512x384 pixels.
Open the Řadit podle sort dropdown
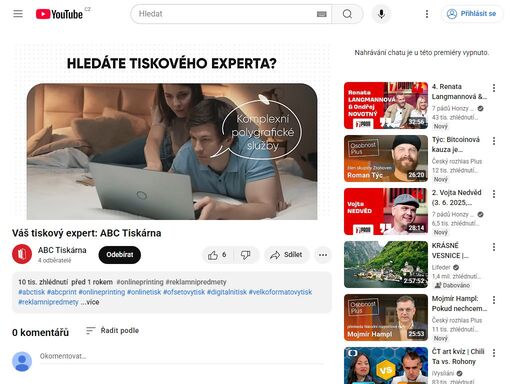pos(113,331)
